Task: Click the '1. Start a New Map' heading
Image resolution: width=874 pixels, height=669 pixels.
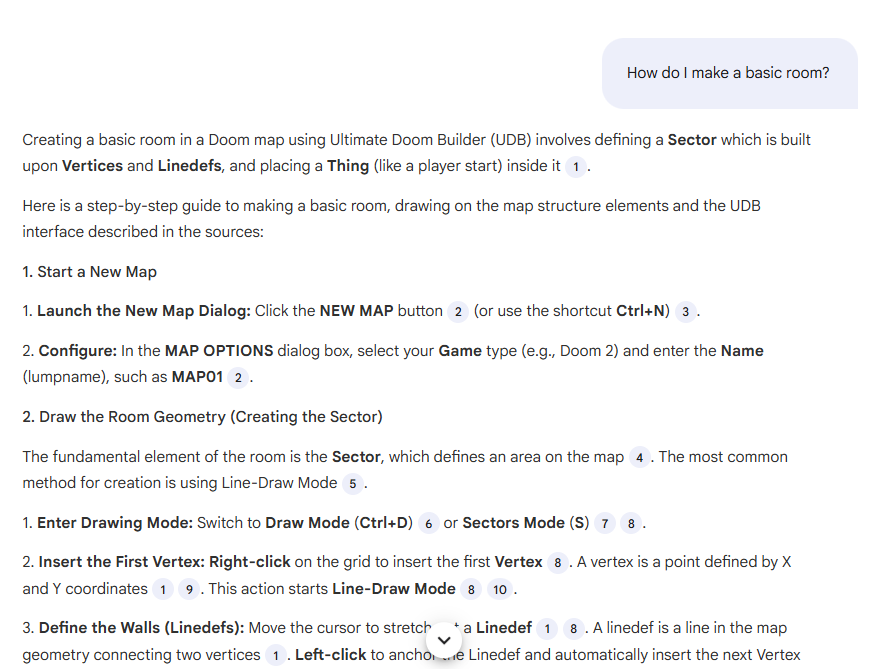Action: click(90, 272)
